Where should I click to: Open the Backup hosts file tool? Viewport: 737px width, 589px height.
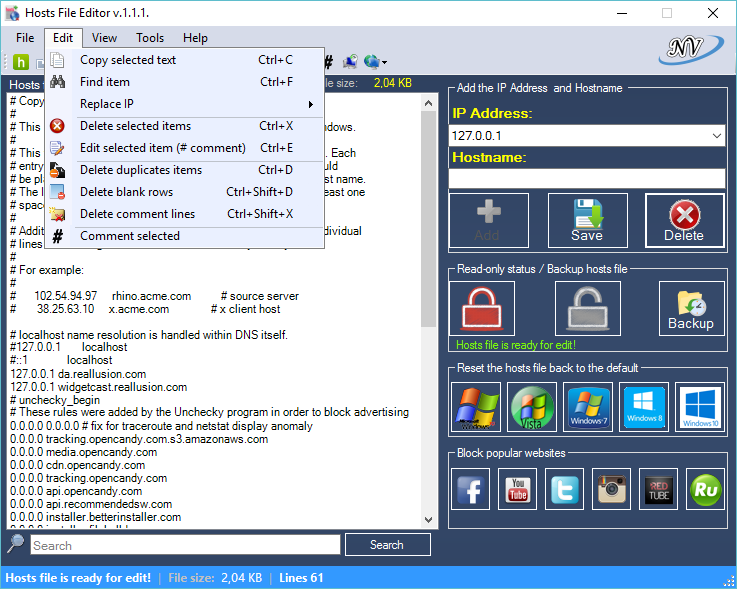pos(691,308)
